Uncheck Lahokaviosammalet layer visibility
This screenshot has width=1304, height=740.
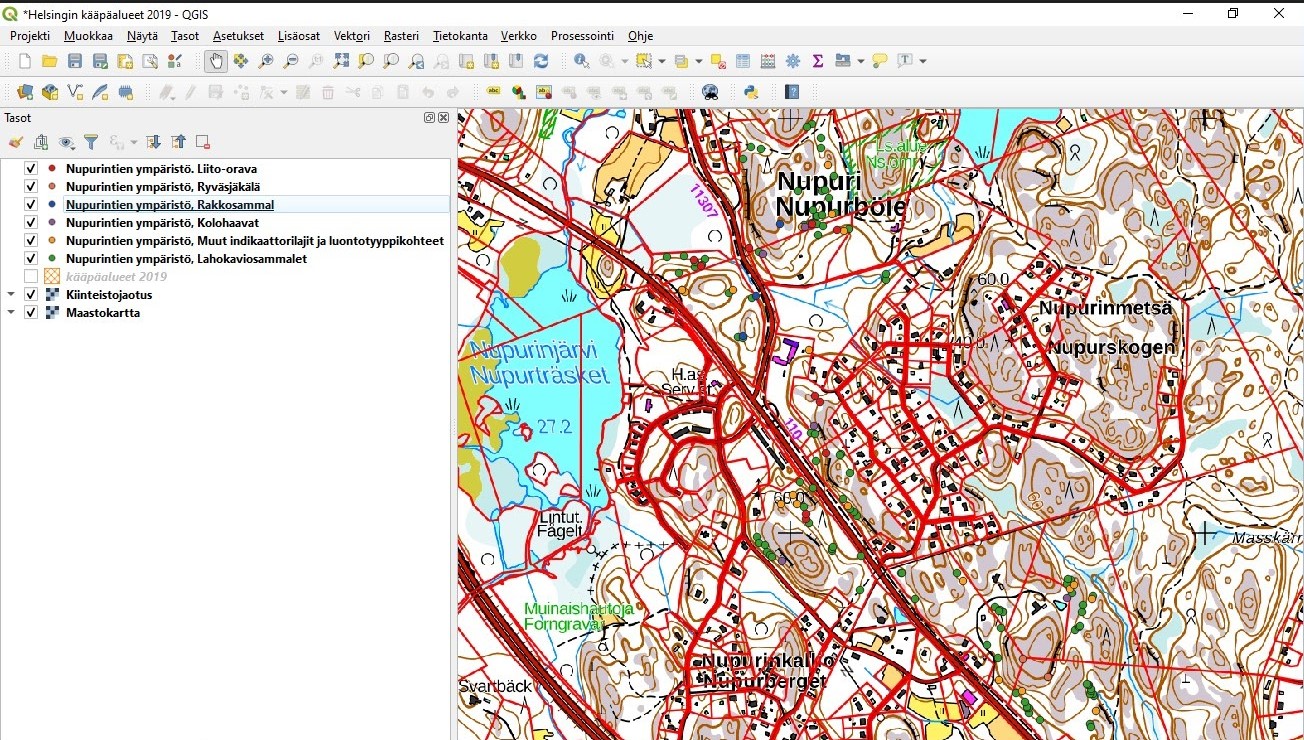tap(31, 259)
